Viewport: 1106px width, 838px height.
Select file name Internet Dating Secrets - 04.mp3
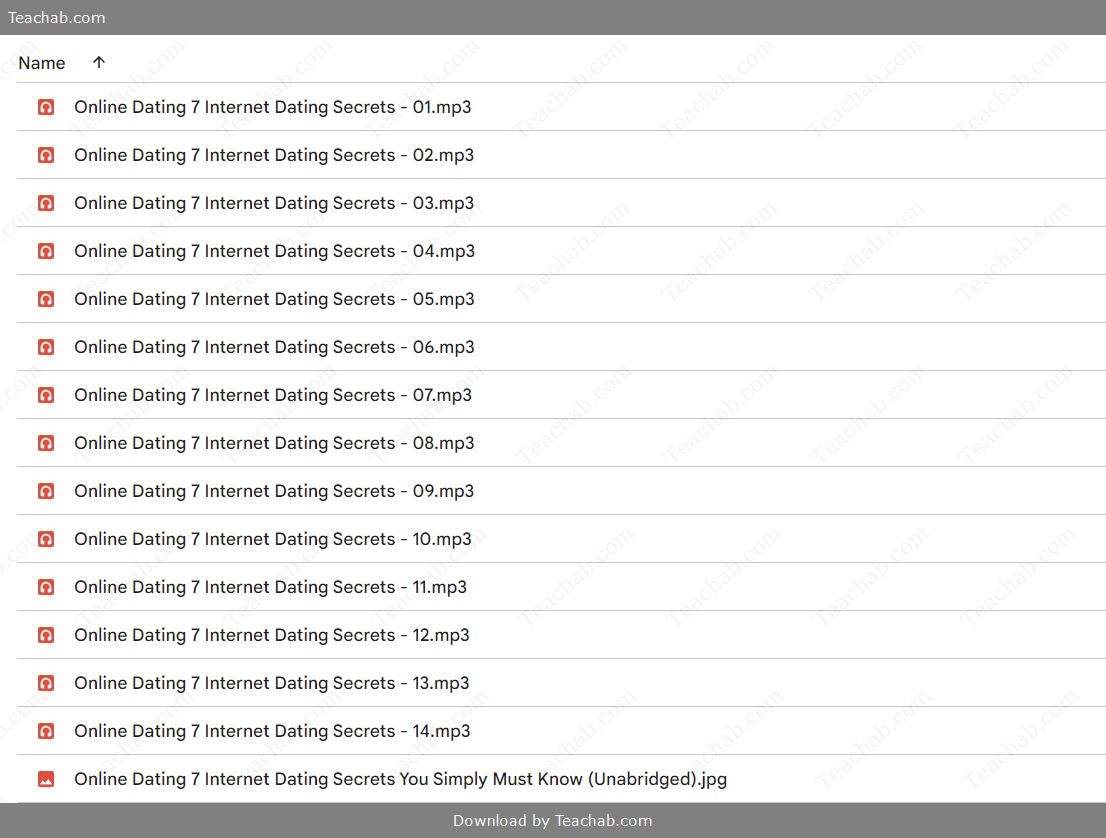tap(274, 251)
